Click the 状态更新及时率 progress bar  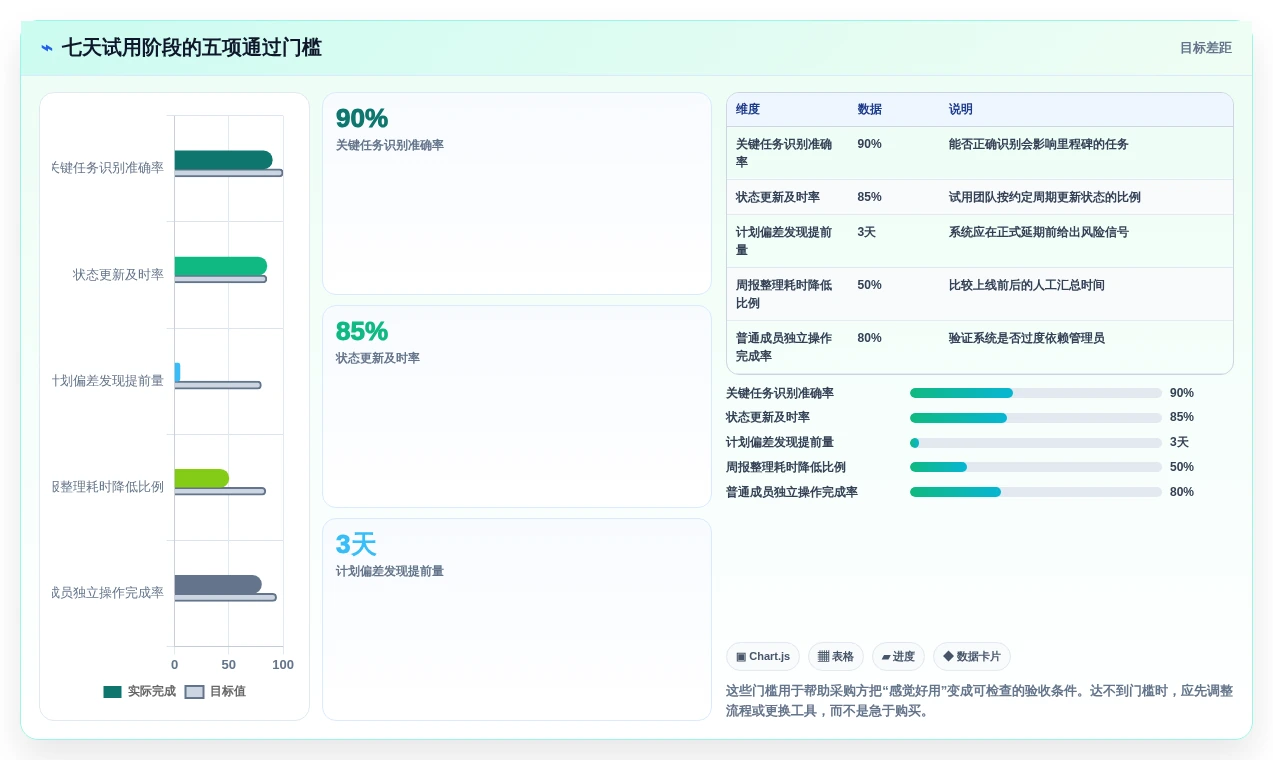tap(1036, 418)
